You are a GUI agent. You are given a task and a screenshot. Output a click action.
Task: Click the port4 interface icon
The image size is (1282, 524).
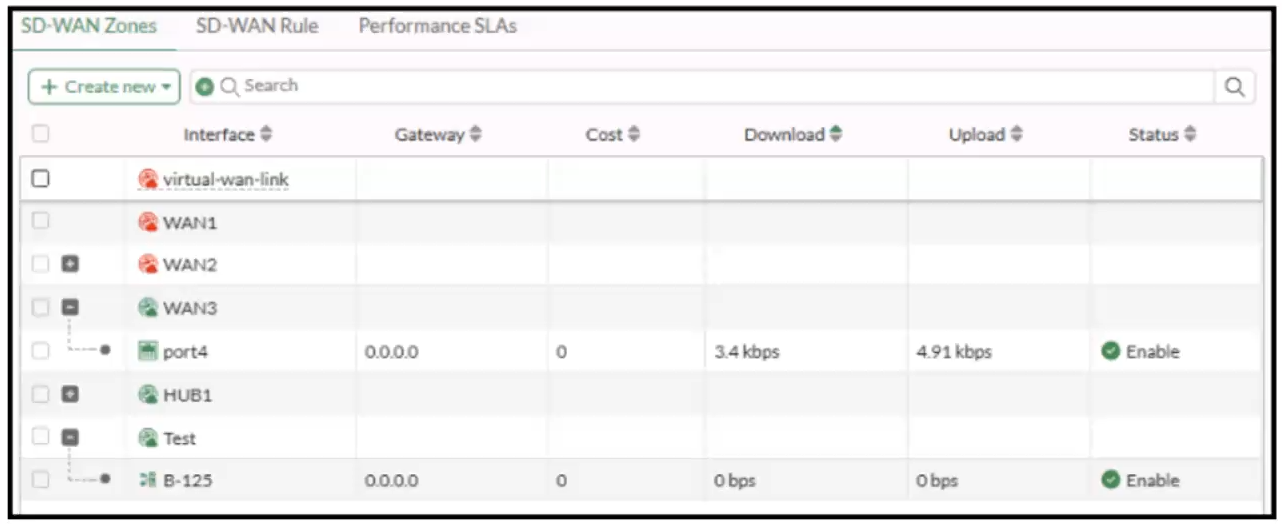click(148, 351)
